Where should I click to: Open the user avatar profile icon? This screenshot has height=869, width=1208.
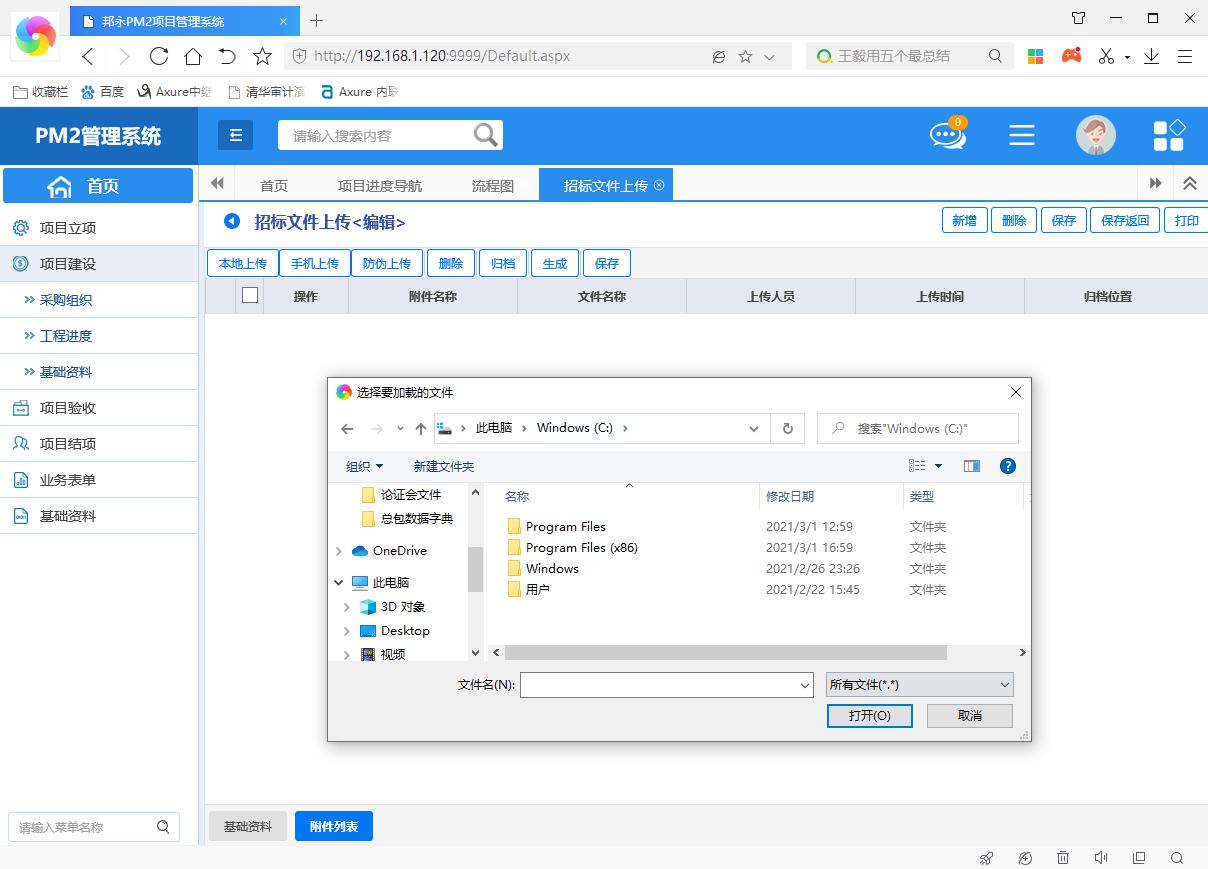[x=1095, y=135]
